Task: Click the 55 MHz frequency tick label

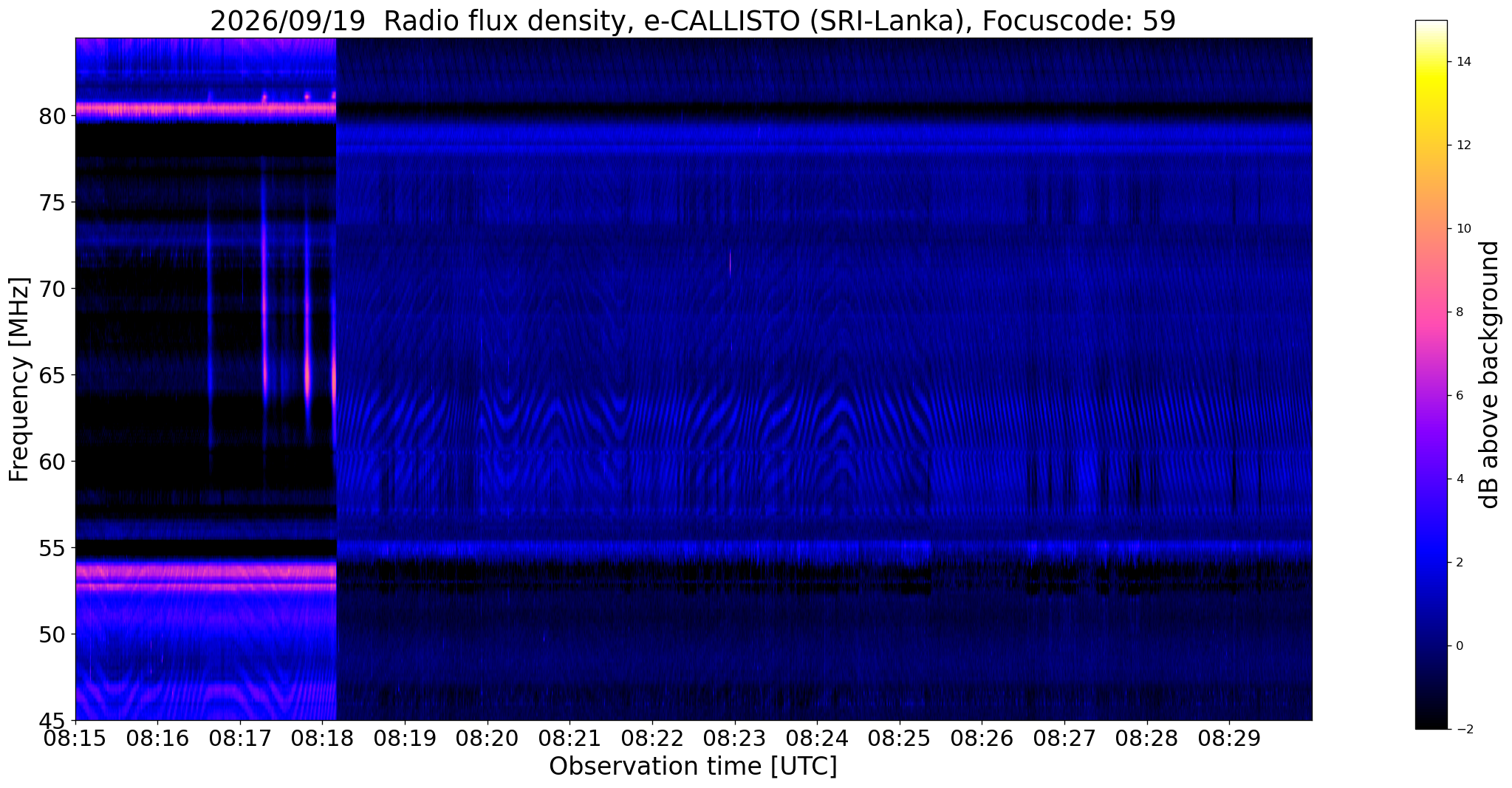Action: [x=52, y=548]
